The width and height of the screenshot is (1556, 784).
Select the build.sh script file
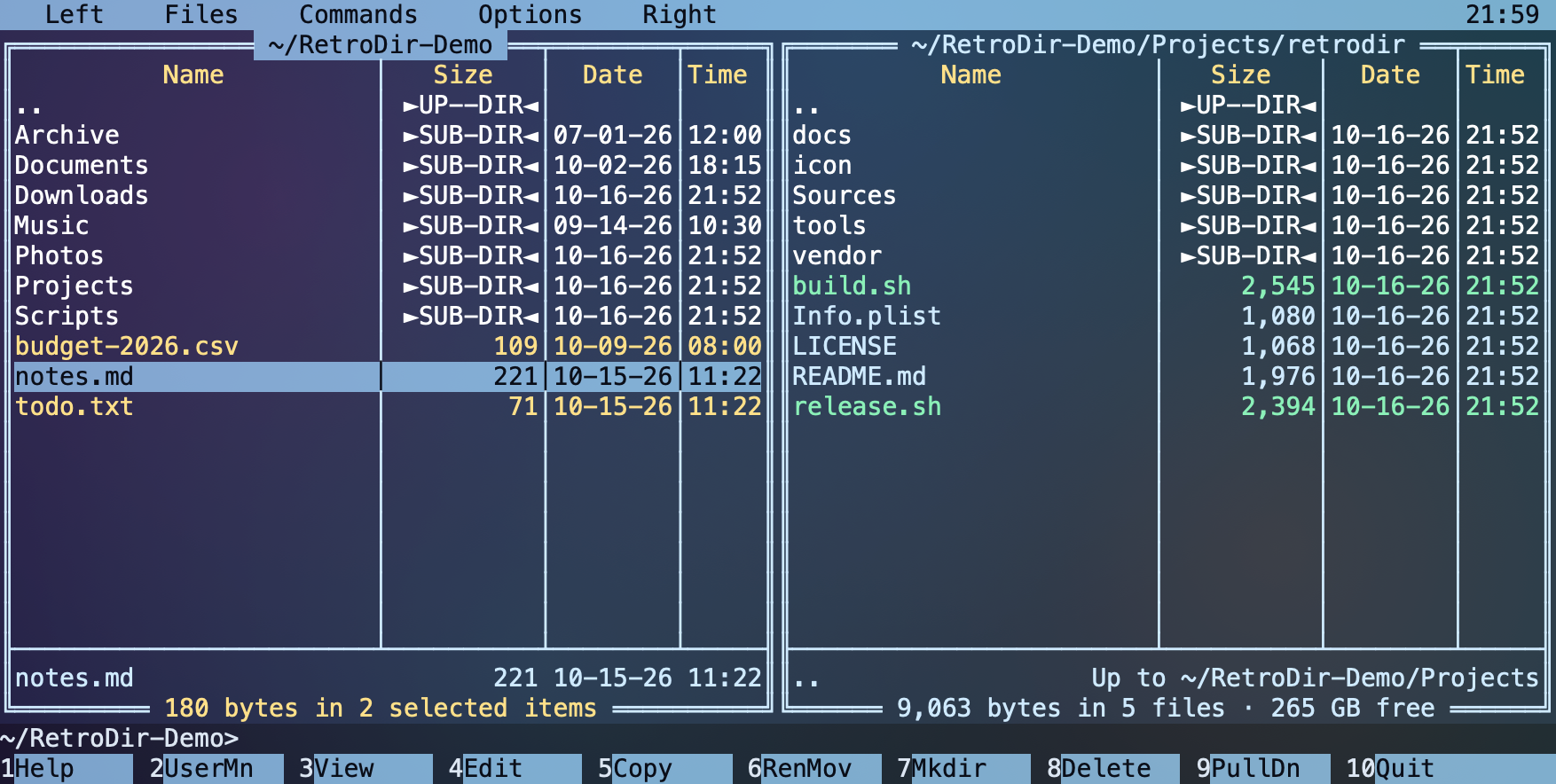click(1166, 286)
